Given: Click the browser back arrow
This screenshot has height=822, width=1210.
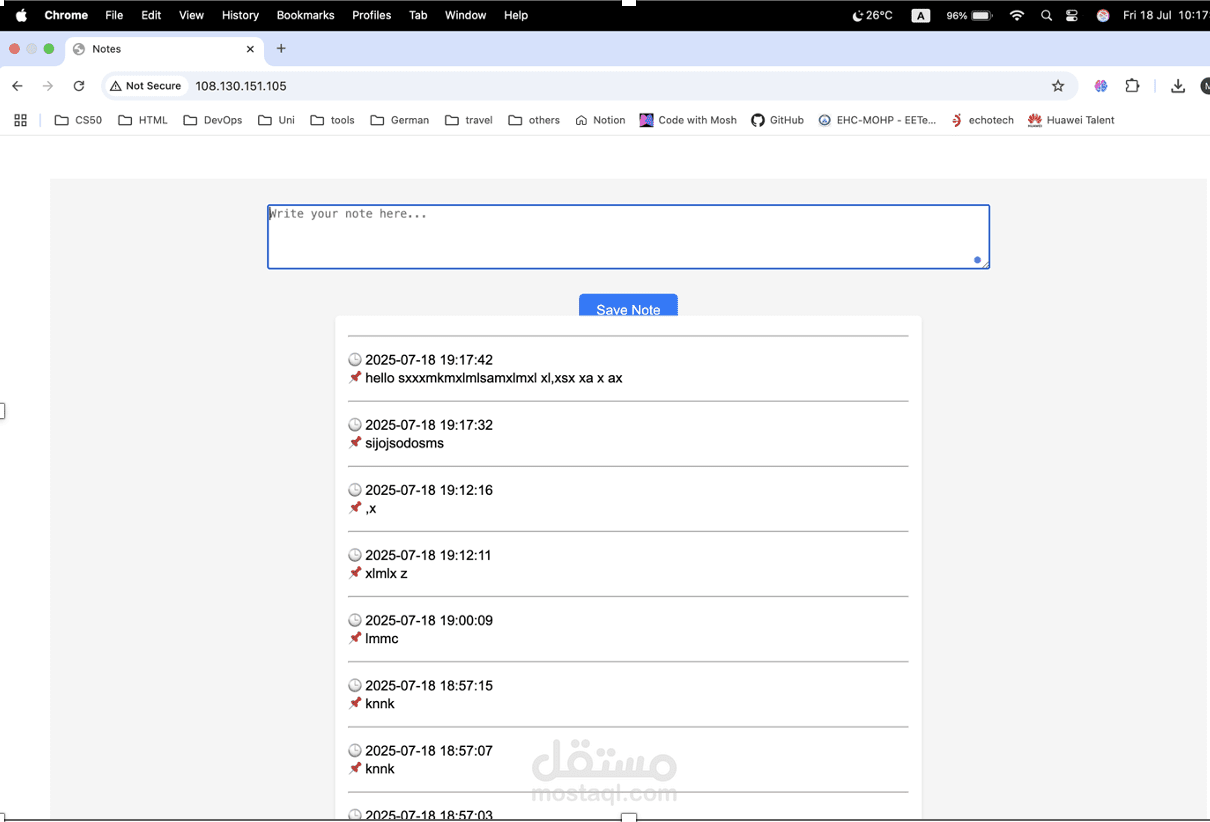Looking at the screenshot, I should (17, 86).
